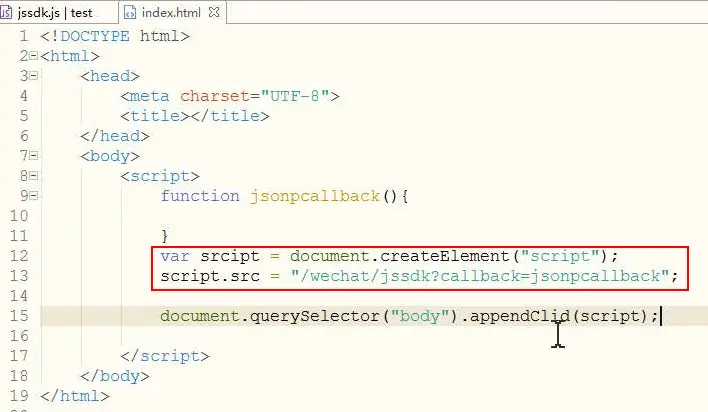Screen dimensions: 708x412
Task: Click the jsonpcallback function name
Action: point(315,196)
